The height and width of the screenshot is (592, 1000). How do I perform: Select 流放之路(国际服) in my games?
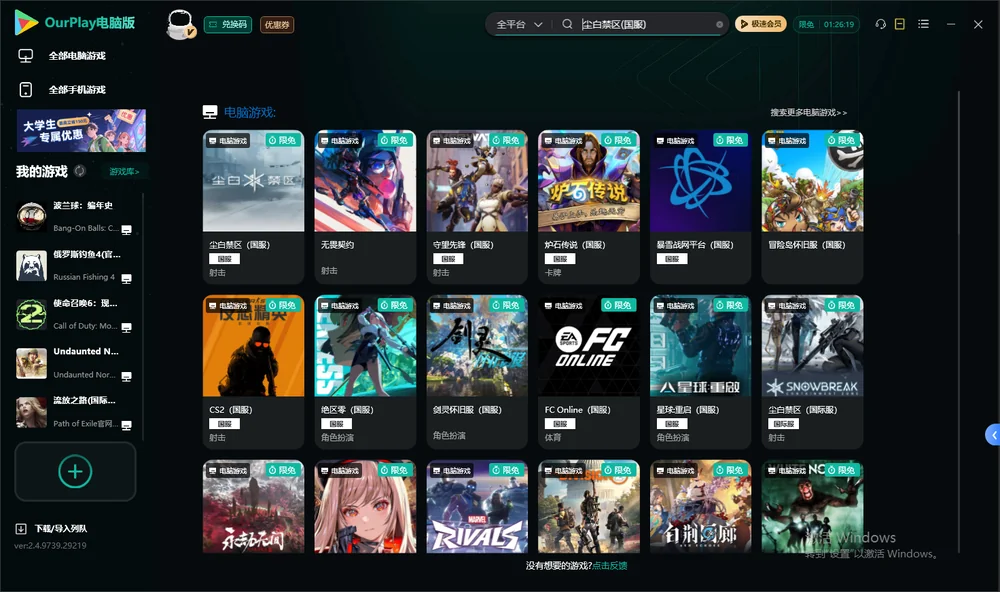click(x=75, y=412)
